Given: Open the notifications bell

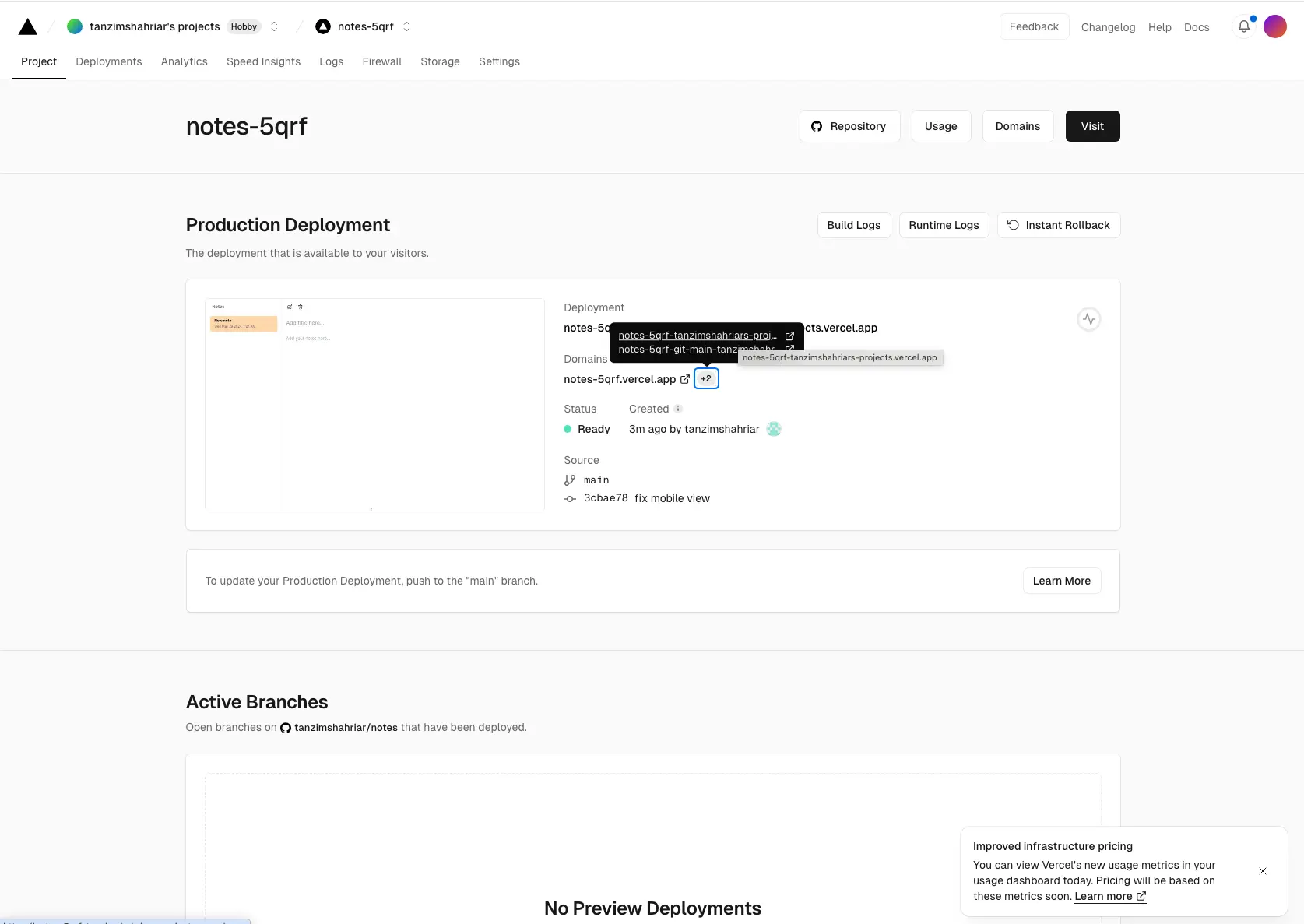Looking at the screenshot, I should point(1244,26).
